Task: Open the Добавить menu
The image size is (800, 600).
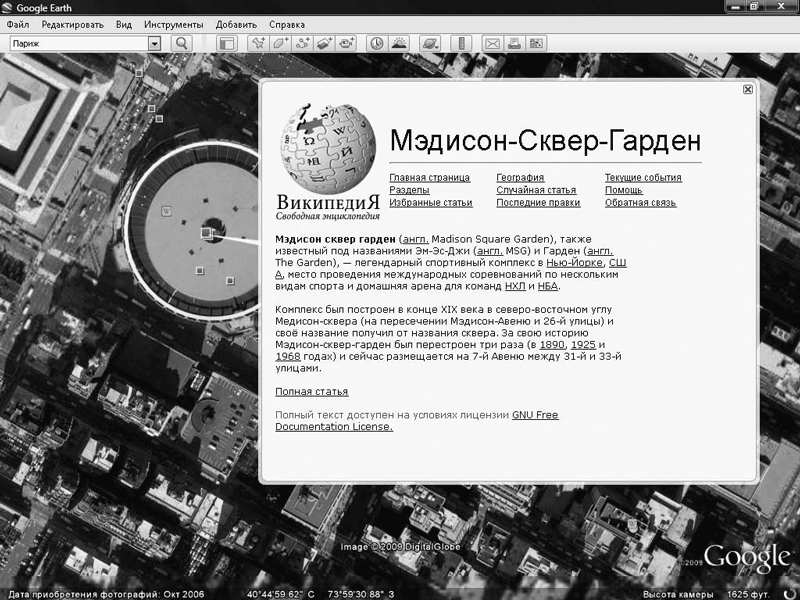Action: point(236,24)
